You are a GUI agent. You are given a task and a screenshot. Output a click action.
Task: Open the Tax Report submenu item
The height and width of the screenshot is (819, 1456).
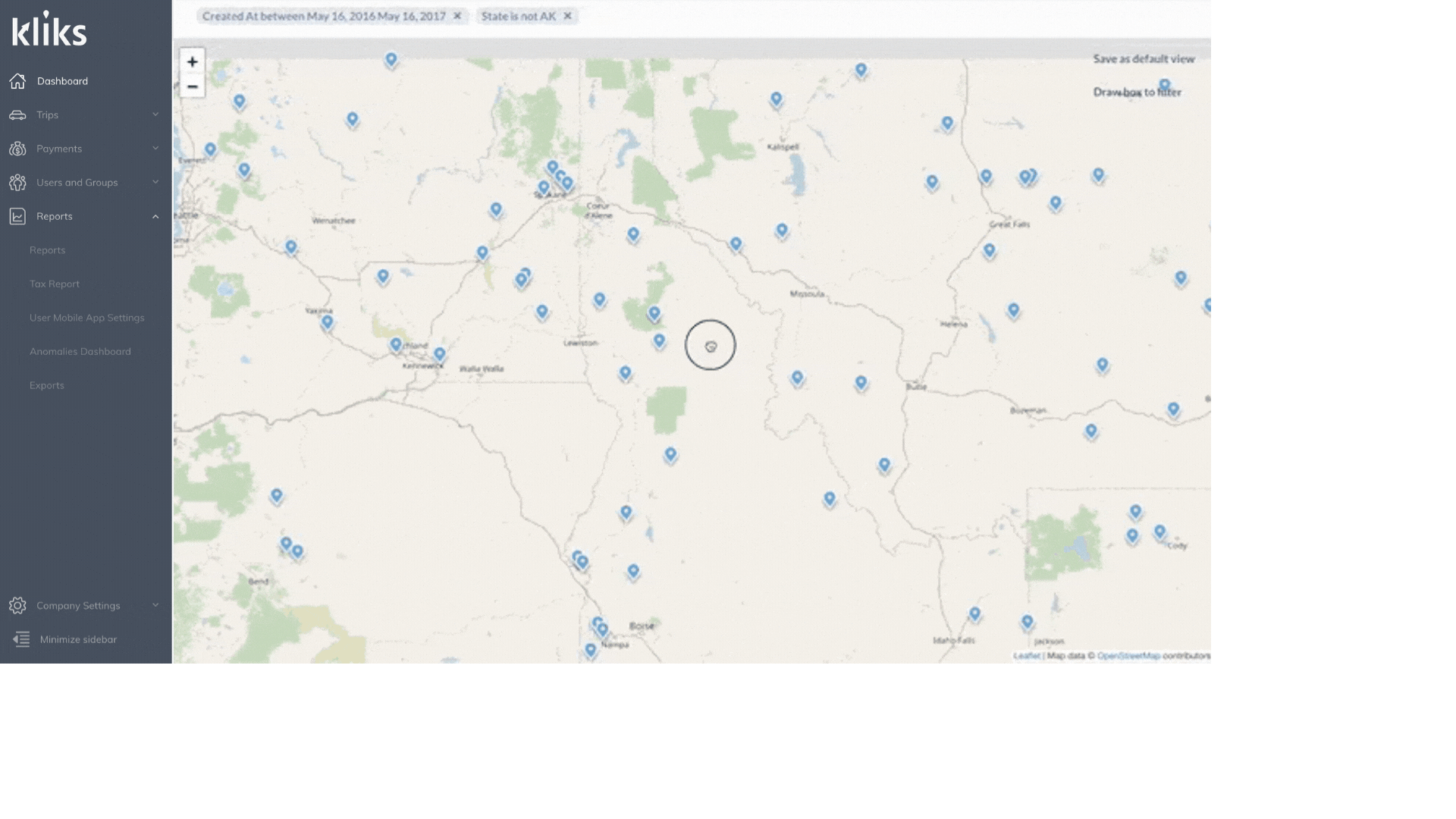click(x=54, y=284)
